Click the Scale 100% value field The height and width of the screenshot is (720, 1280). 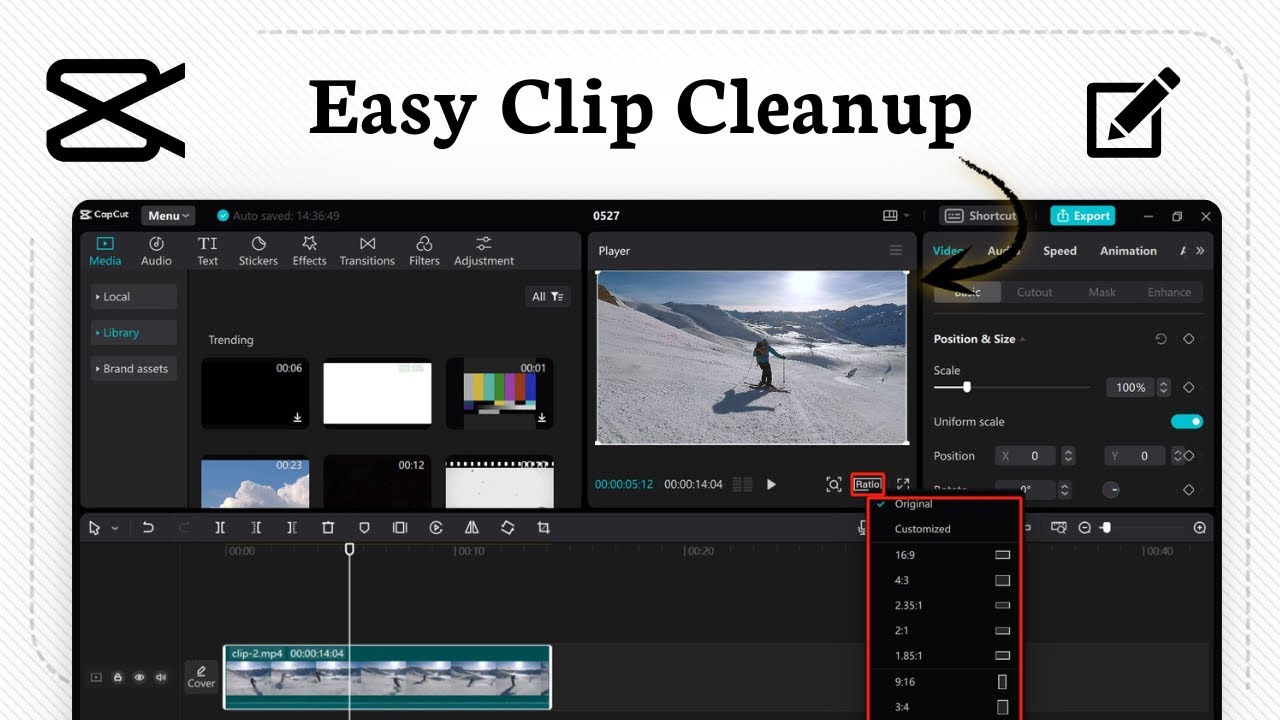coord(1131,387)
